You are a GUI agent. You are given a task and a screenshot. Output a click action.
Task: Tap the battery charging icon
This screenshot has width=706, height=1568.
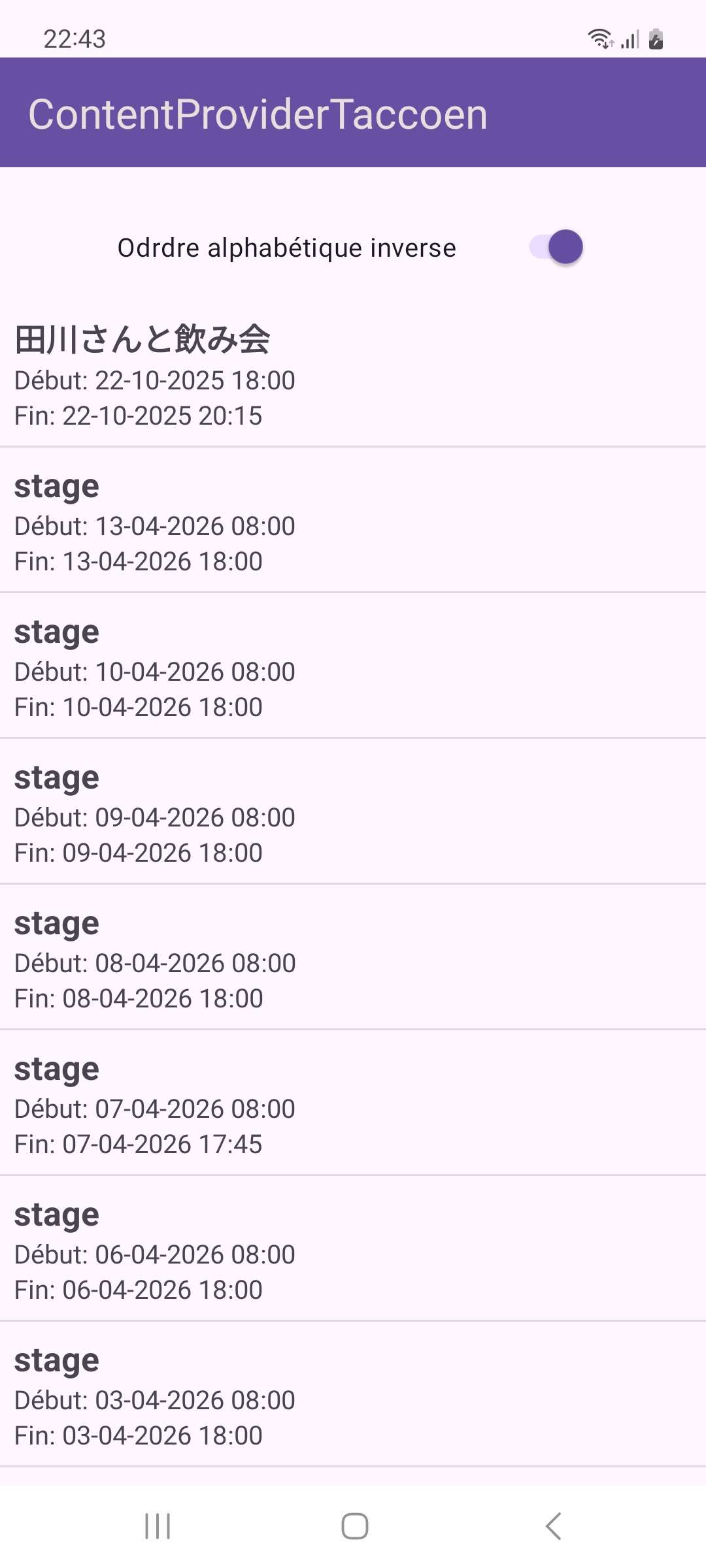click(656, 39)
